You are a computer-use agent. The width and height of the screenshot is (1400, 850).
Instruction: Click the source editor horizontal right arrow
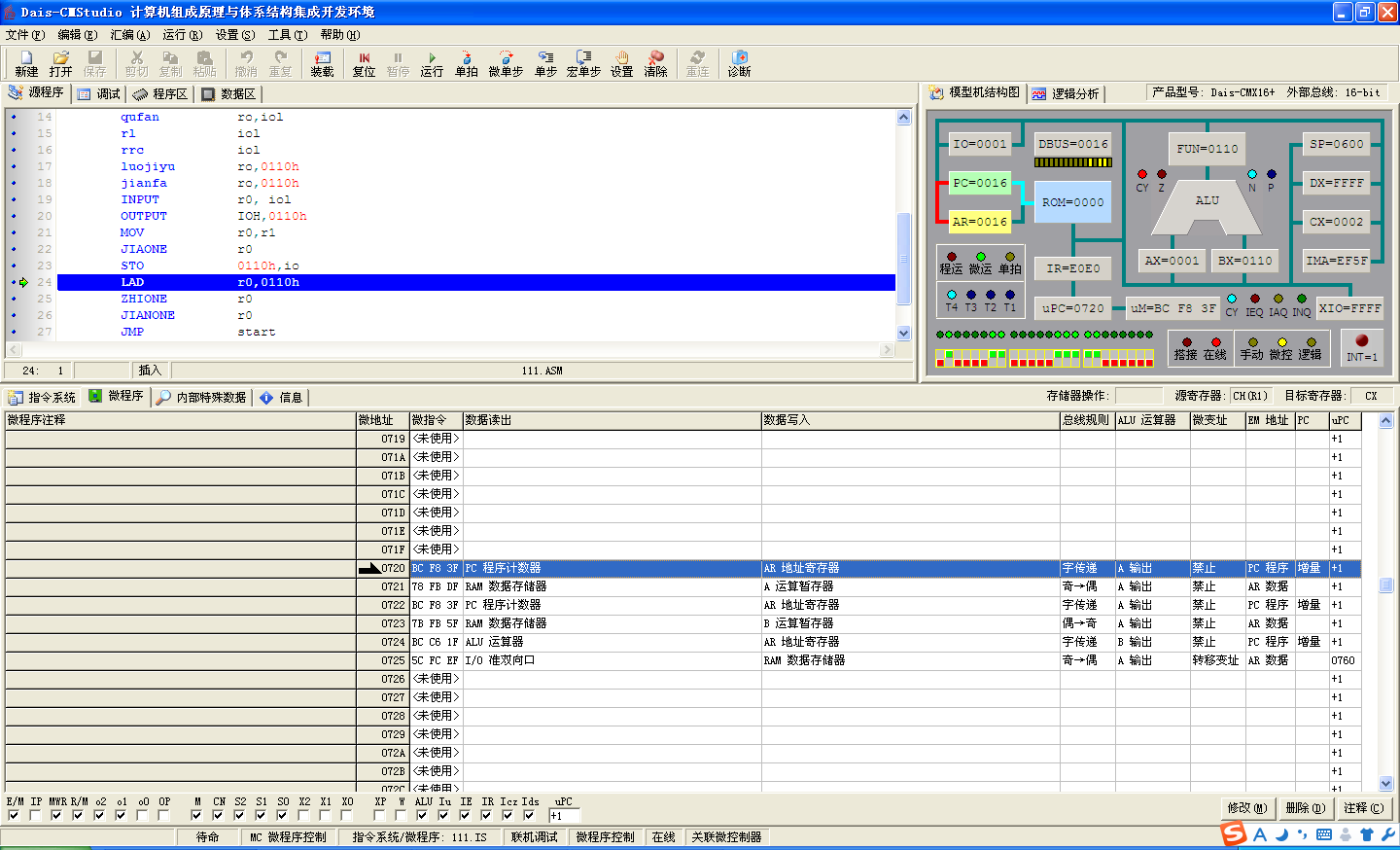tap(887, 349)
